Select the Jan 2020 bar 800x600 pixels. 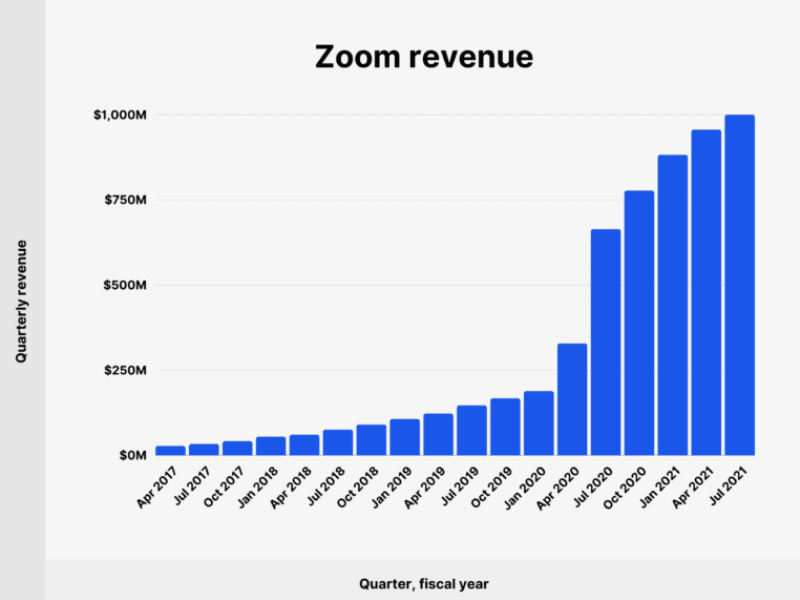(539, 423)
